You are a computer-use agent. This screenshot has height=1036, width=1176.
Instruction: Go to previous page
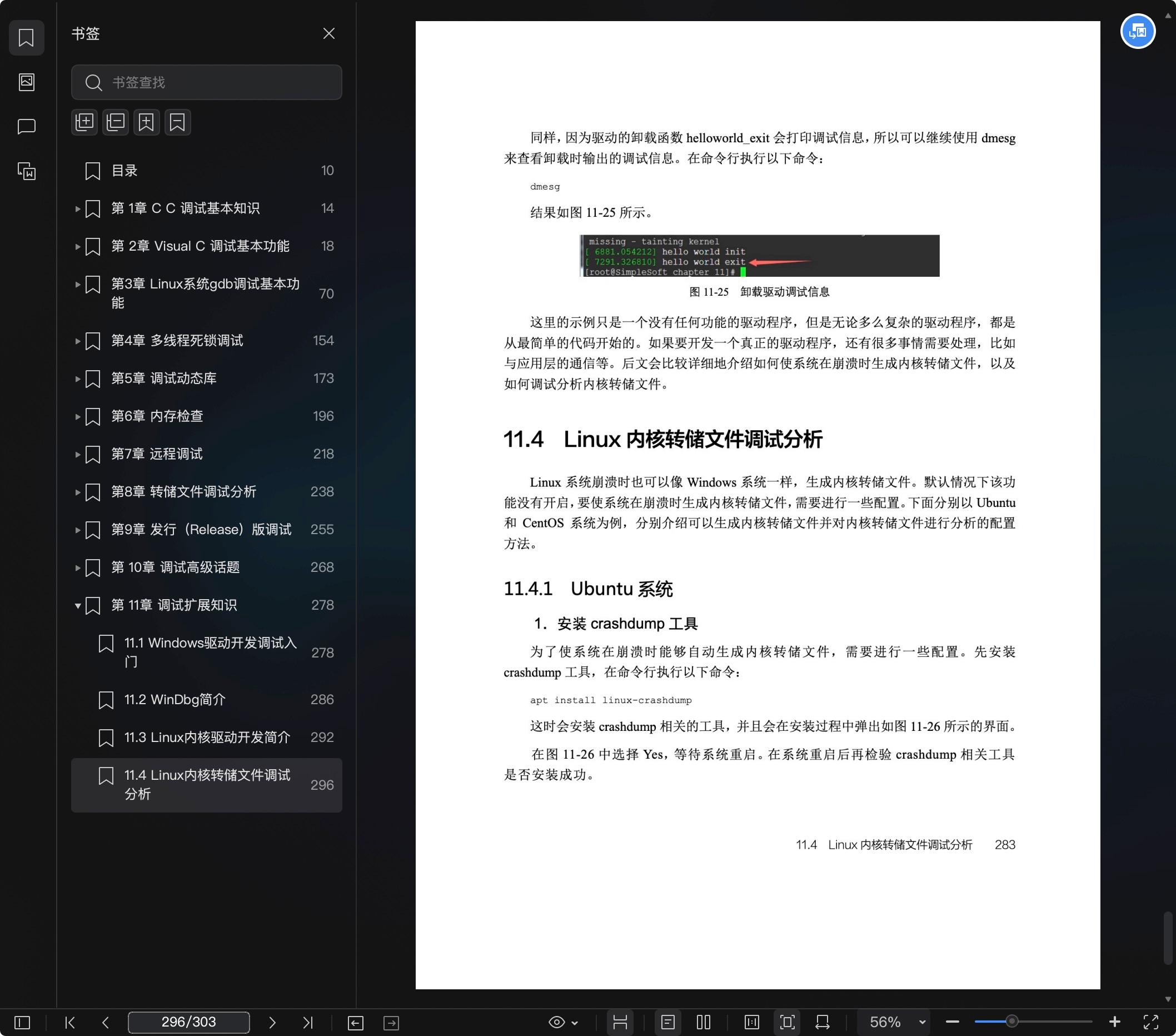click(x=105, y=1022)
